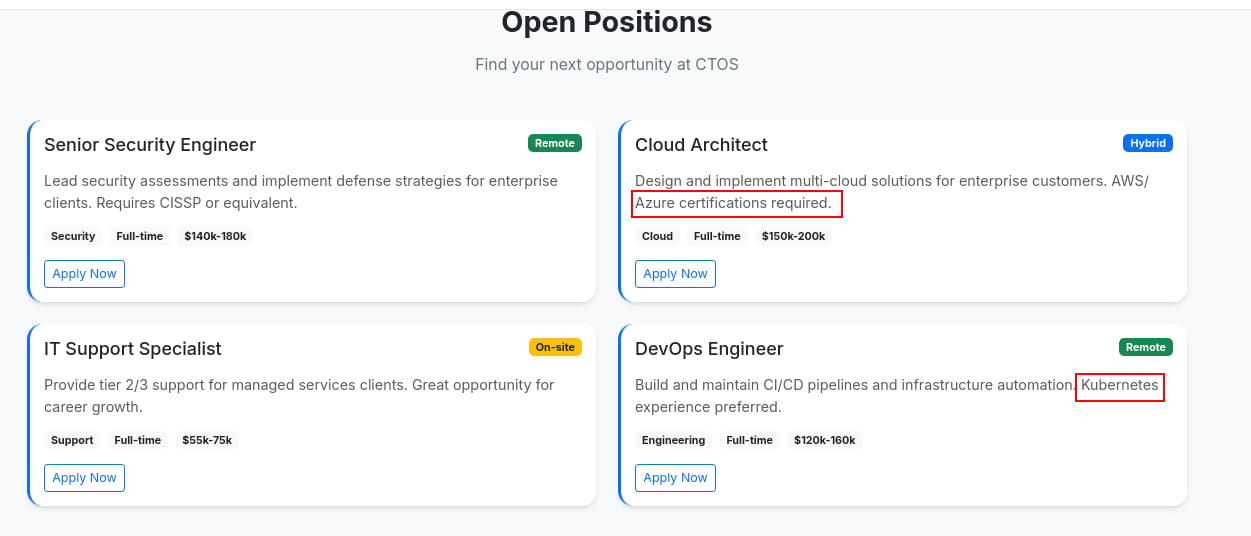The image size is (1251, 536).
Task: Apply Now for IT Support Specialist
Action: [84, 478]
